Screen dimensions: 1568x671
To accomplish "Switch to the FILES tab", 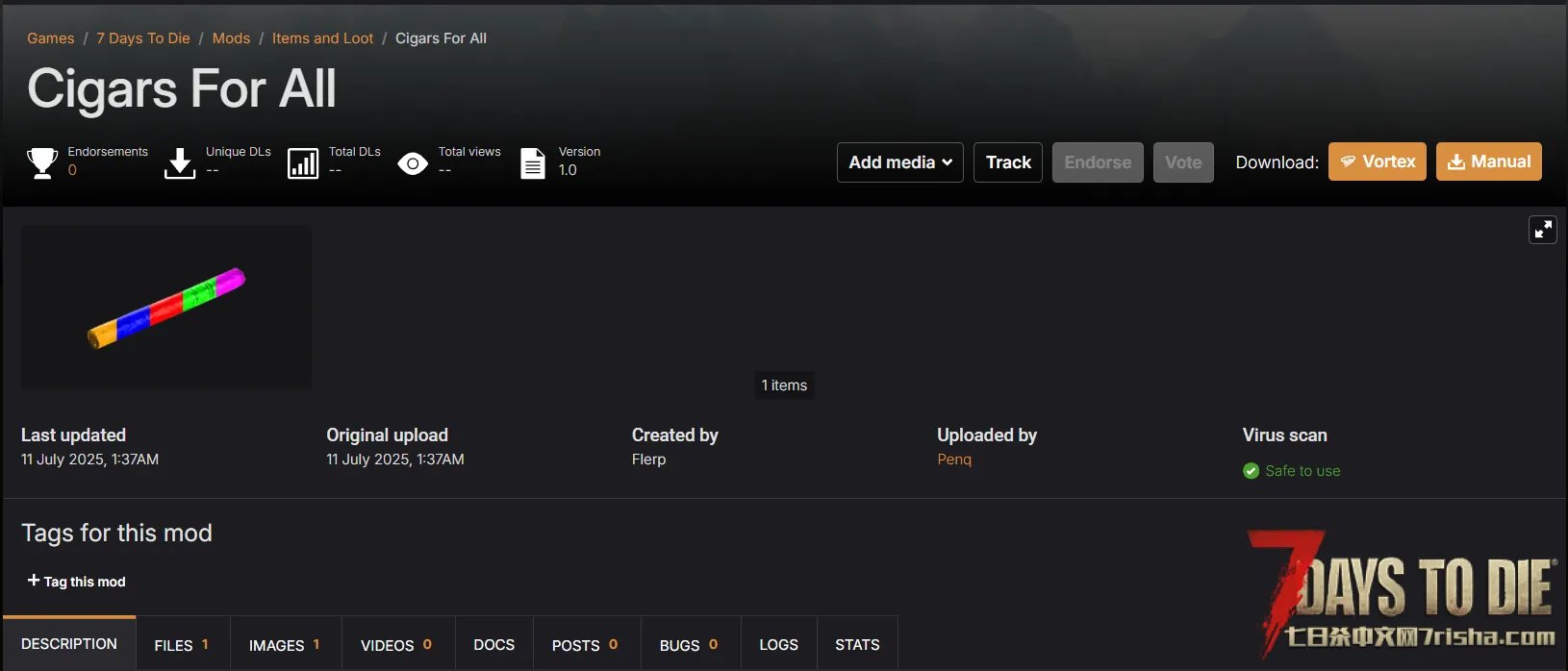I will click(x=183, y=645).
